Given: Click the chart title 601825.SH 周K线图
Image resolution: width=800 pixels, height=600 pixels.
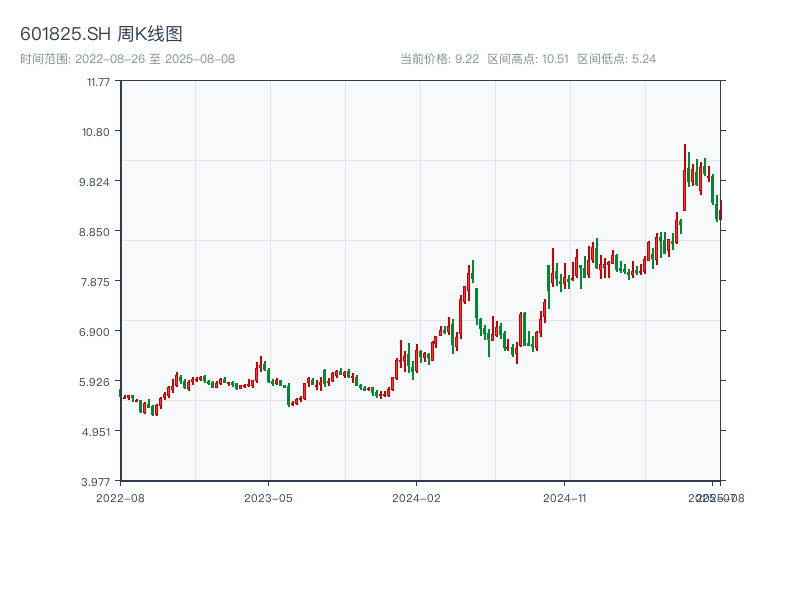Looking at the screenshot, I should [x=101, y=35].
